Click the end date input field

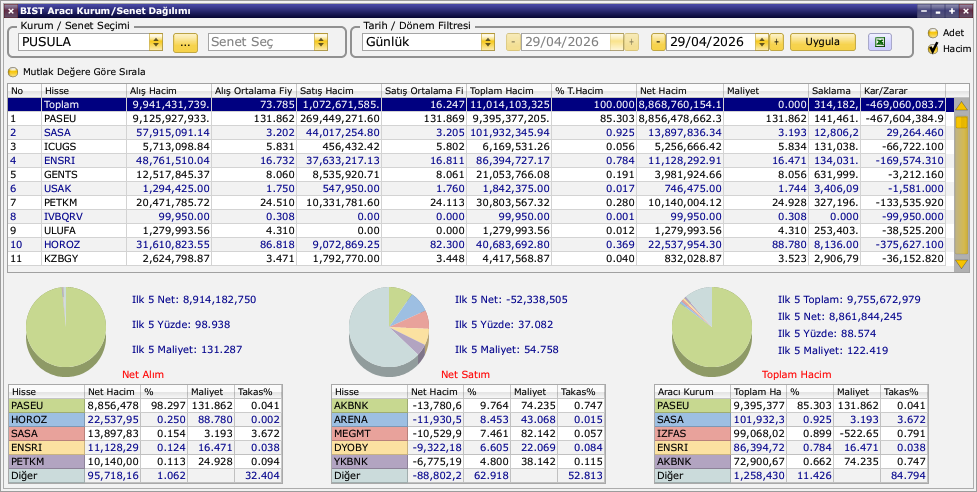[x=710, y=42]
